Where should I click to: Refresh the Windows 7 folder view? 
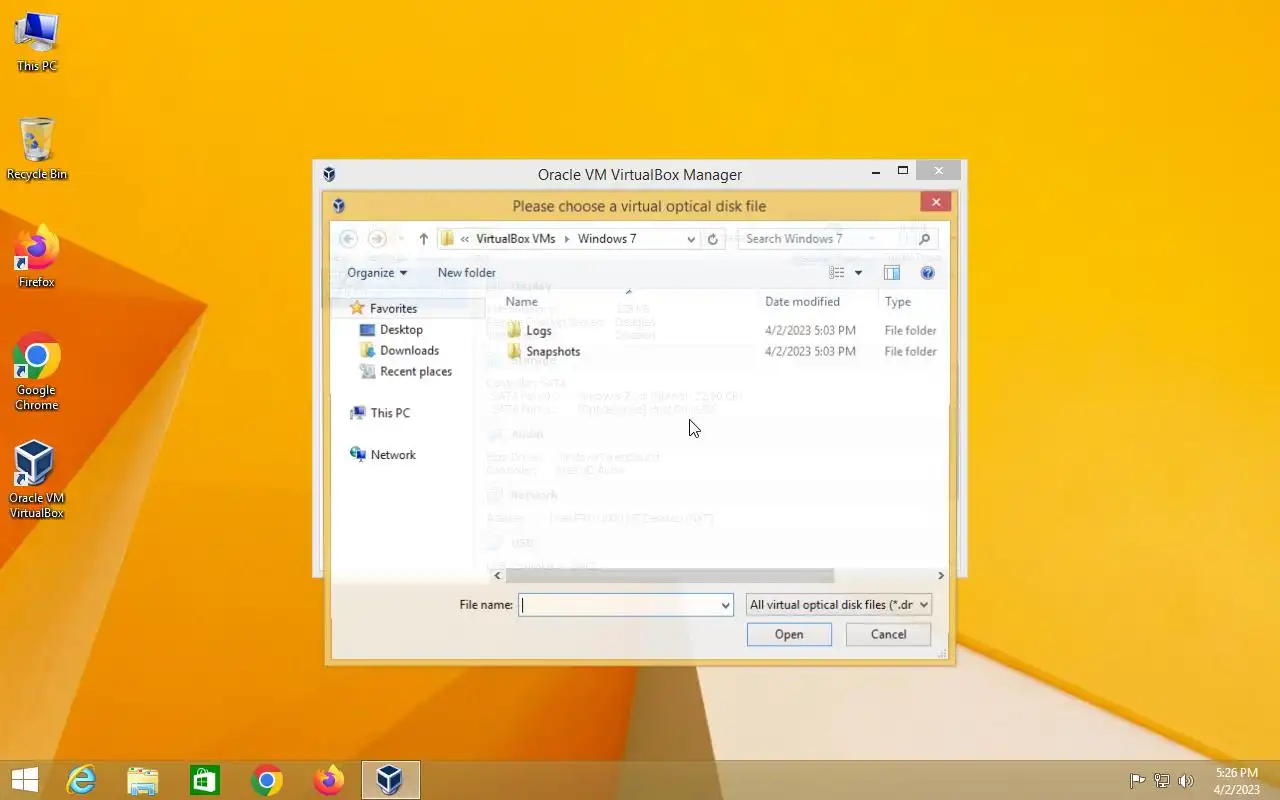click(x=713, y=239)
